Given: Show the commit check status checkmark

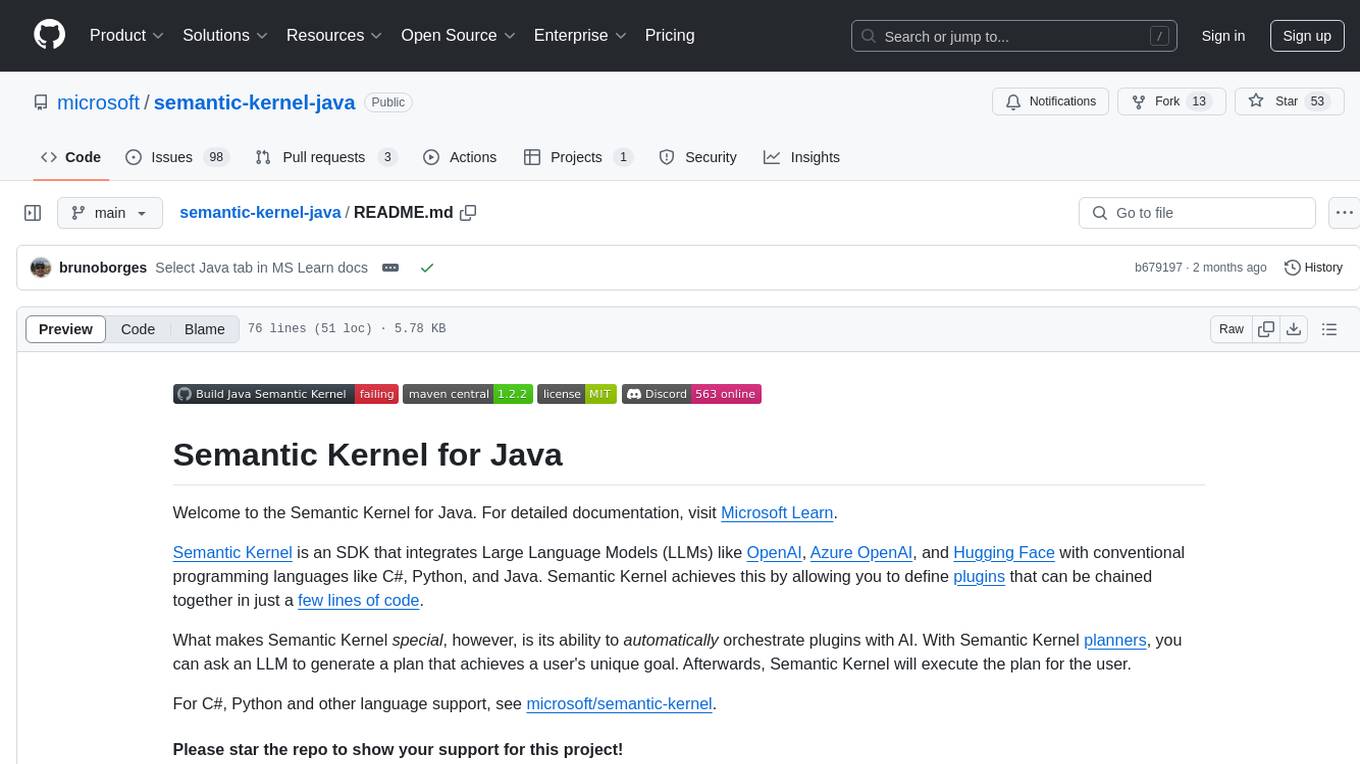Looking at the screenshot, I should [x=427, y=268].
